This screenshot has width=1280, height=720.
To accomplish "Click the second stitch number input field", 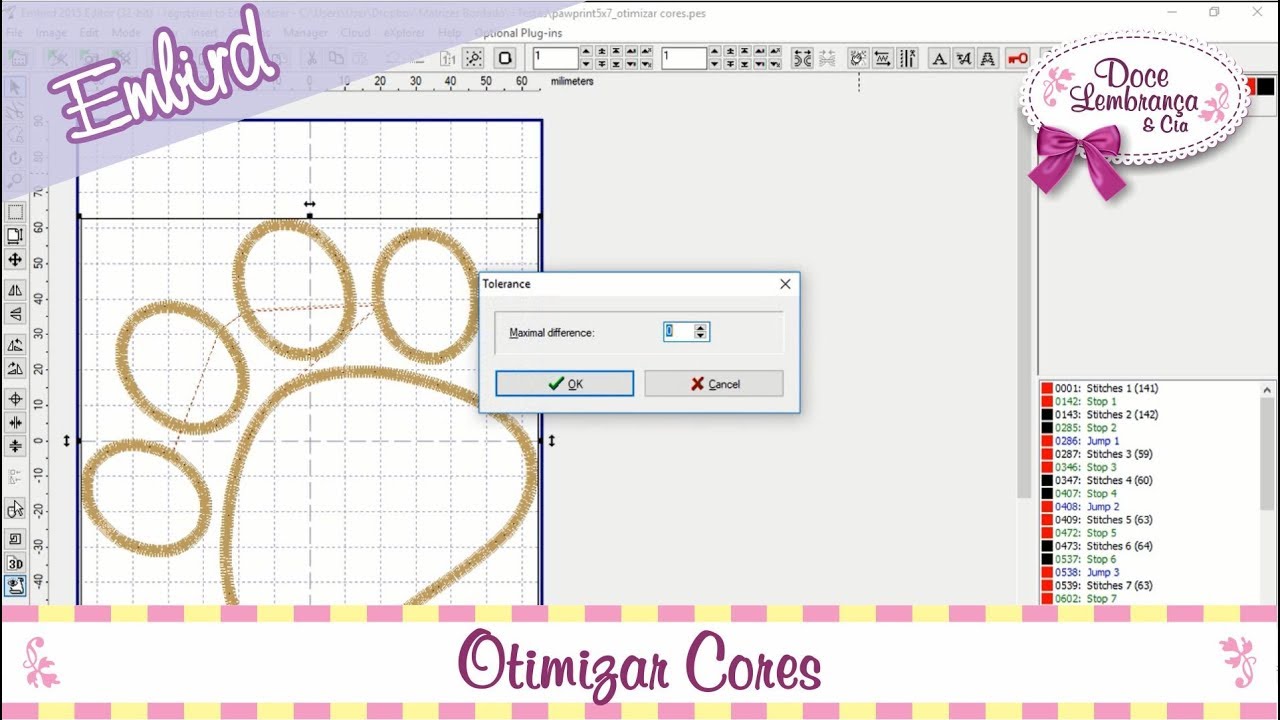I will tap(684, 58).
